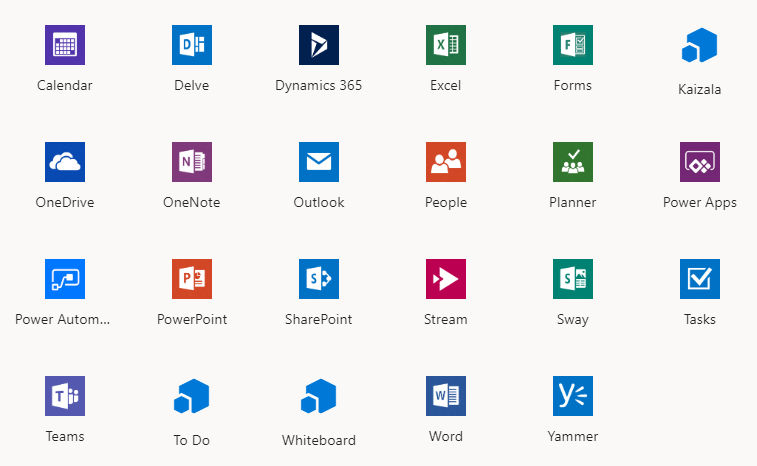Open the Tasks checkmark icon
757x466 pixels.
[x=700, y=279]
